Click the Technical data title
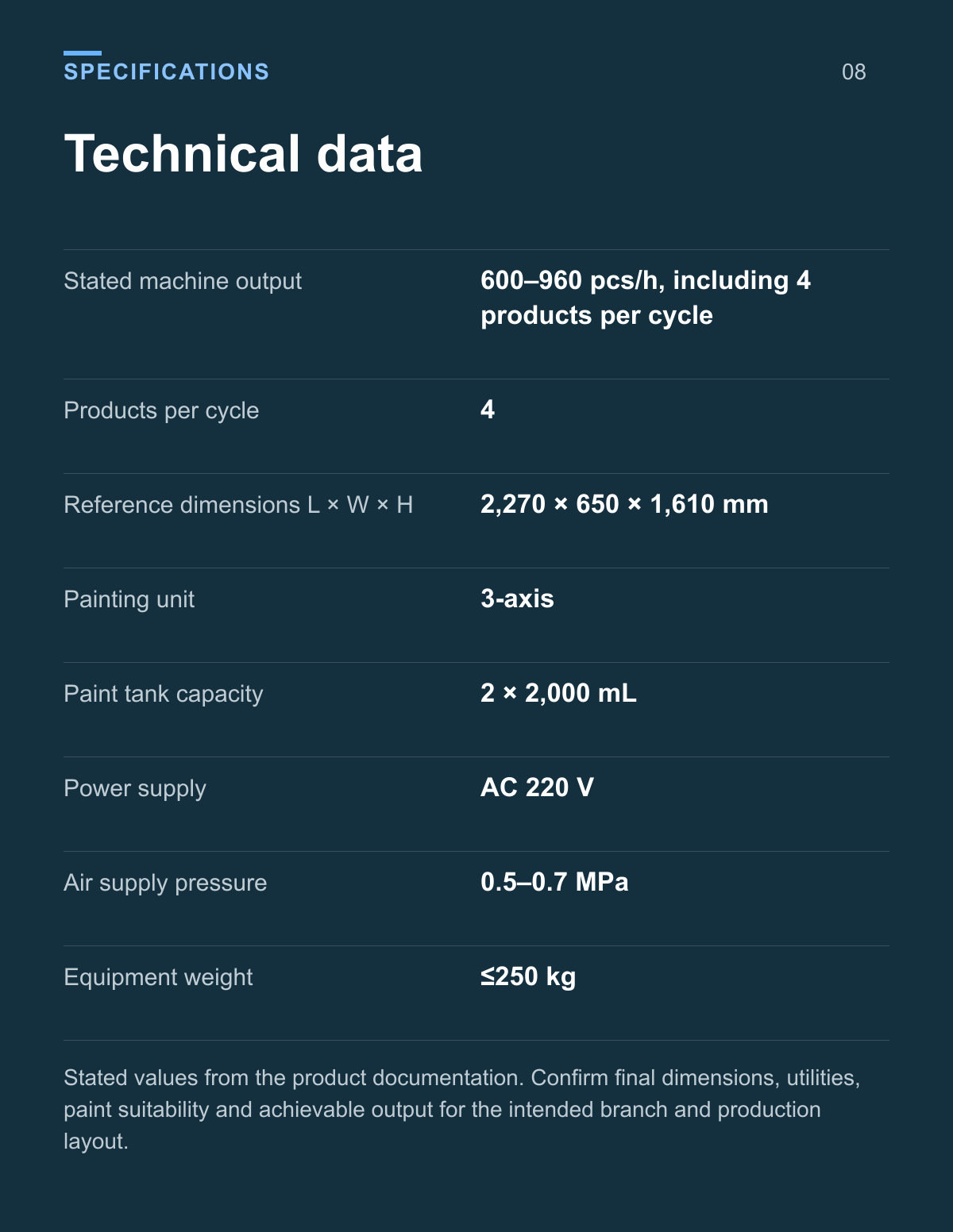Viewport: 953px width, 1232px height. point(243,153)
